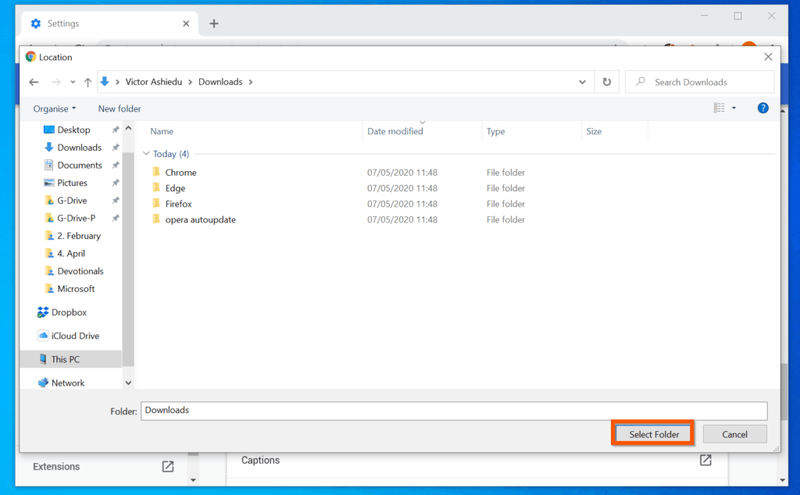Open a new tab in Chrome

coord(214,23)
